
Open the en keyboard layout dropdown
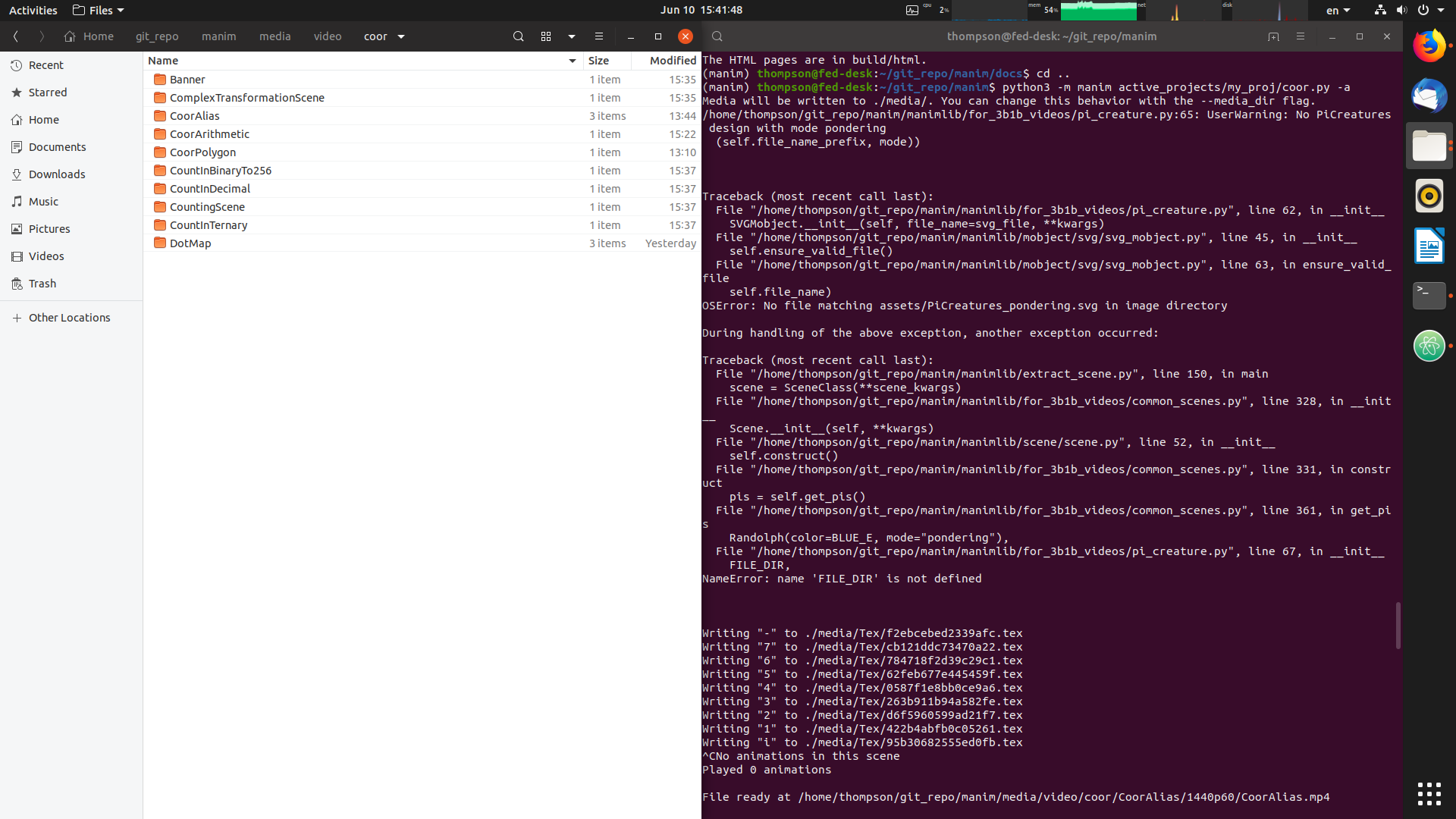pos(1338,10)
